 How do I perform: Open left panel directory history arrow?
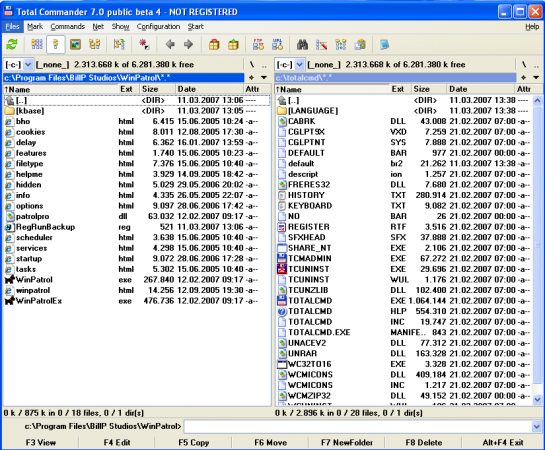point(264,77)
